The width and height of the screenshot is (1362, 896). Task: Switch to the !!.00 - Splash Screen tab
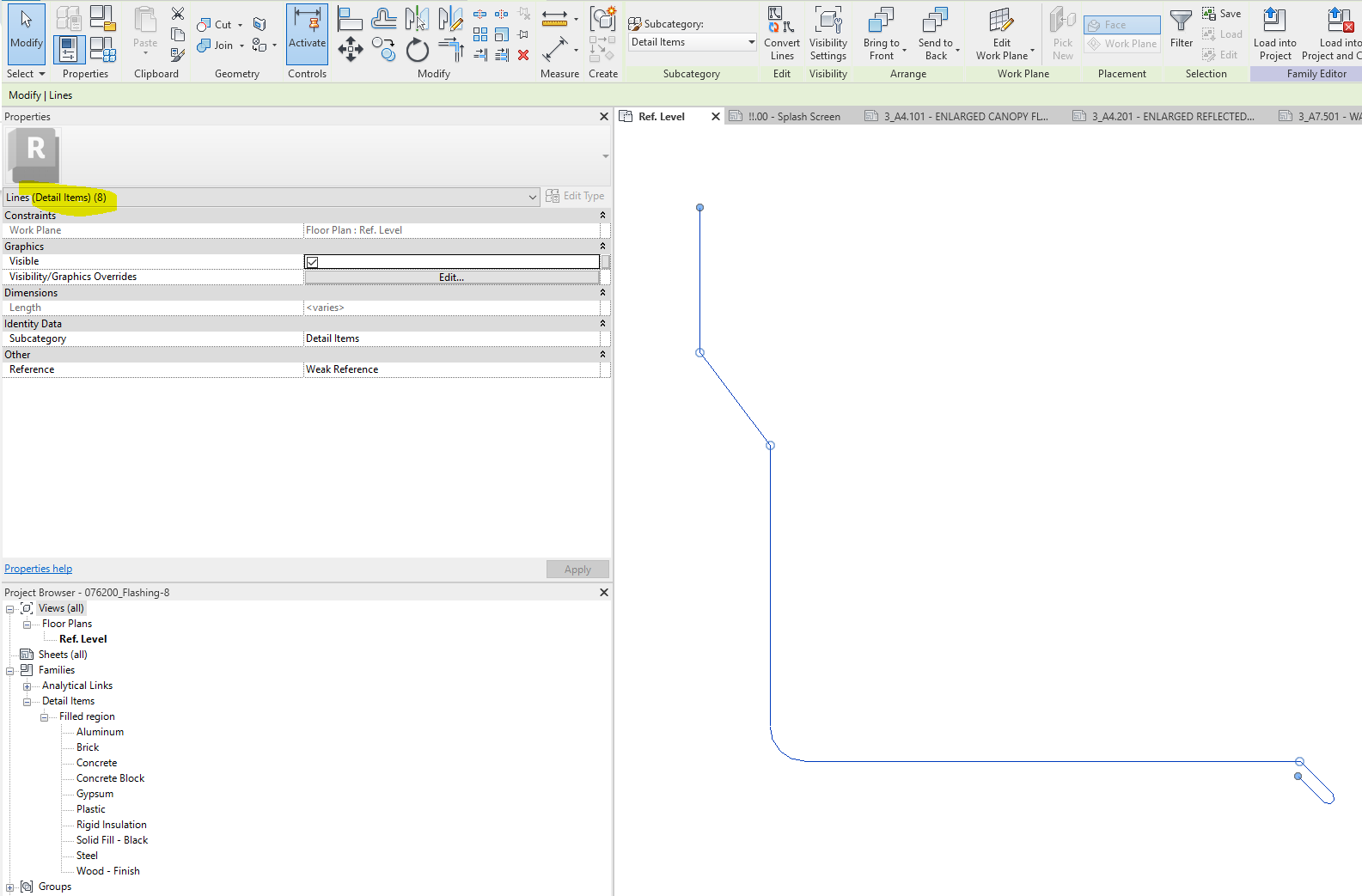(785, 117)
